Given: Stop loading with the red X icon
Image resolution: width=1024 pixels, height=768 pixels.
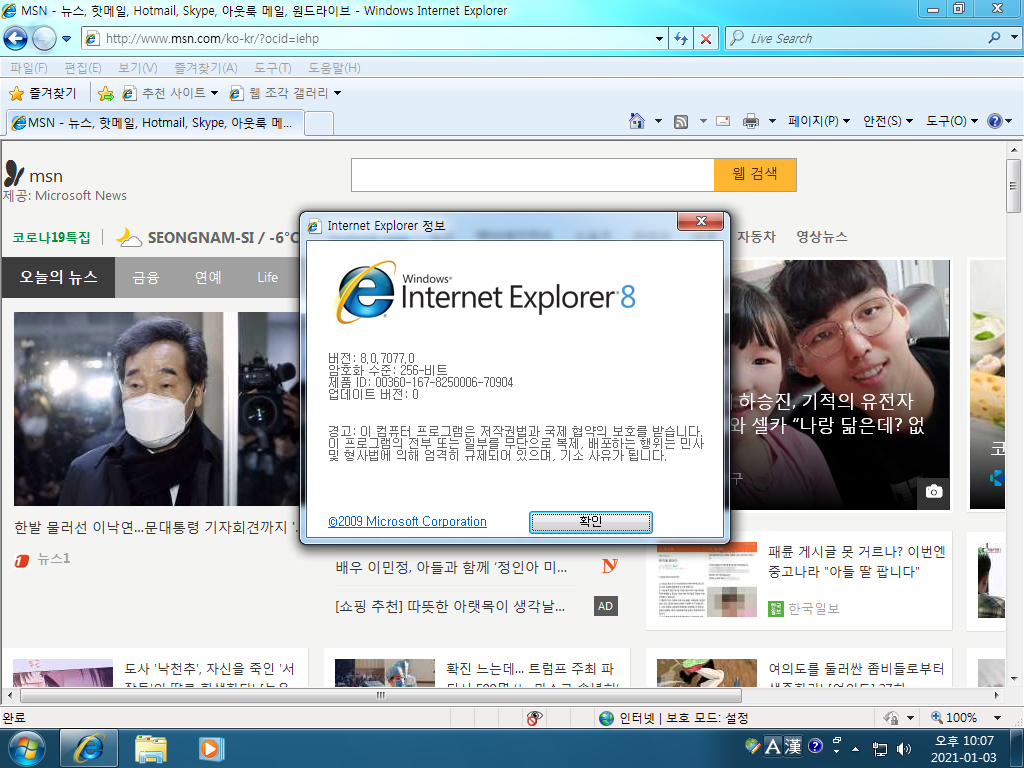Looking at the screenshot, I should 706,39.
